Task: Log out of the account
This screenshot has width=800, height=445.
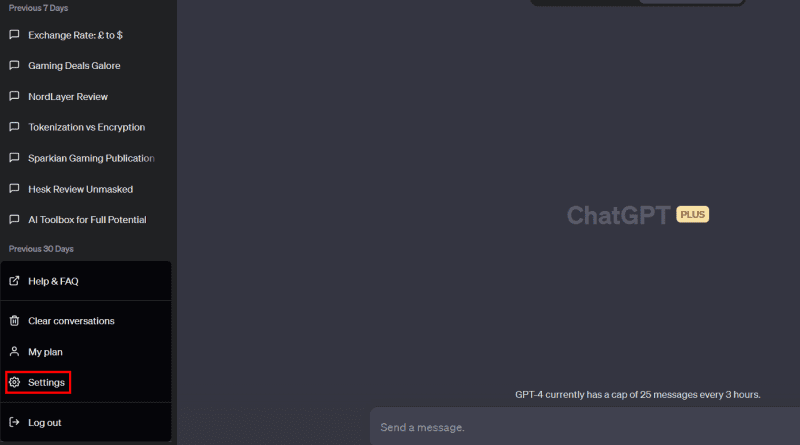Action: pyautogui.click(x=86, y=422)
